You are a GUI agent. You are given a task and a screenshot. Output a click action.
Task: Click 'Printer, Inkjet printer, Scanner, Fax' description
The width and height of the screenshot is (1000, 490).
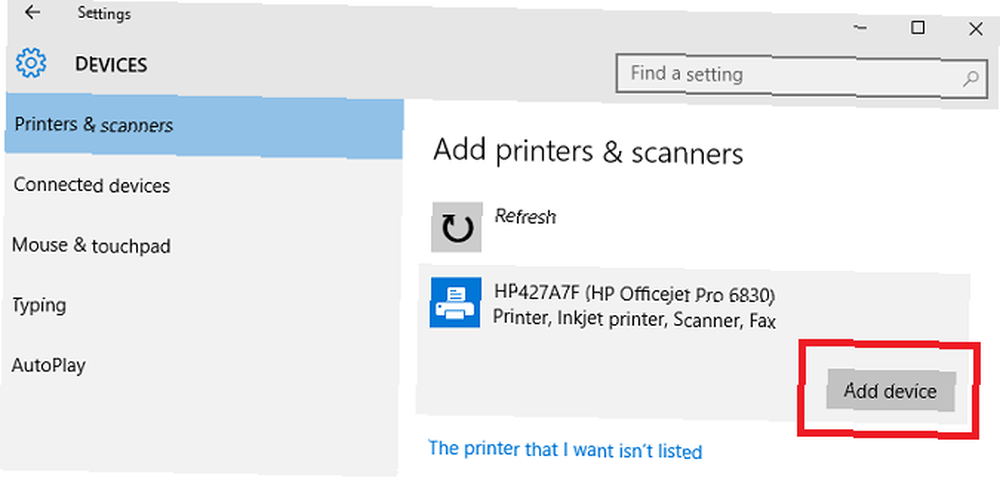[635, 318]
